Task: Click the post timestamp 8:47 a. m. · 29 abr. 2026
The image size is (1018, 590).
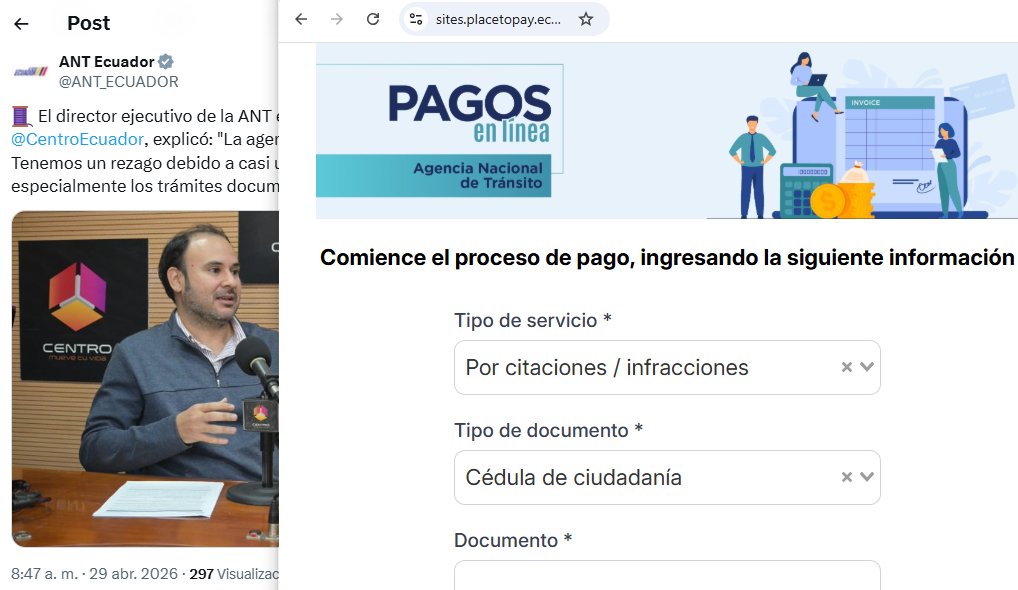Action: tap(94, 574)
